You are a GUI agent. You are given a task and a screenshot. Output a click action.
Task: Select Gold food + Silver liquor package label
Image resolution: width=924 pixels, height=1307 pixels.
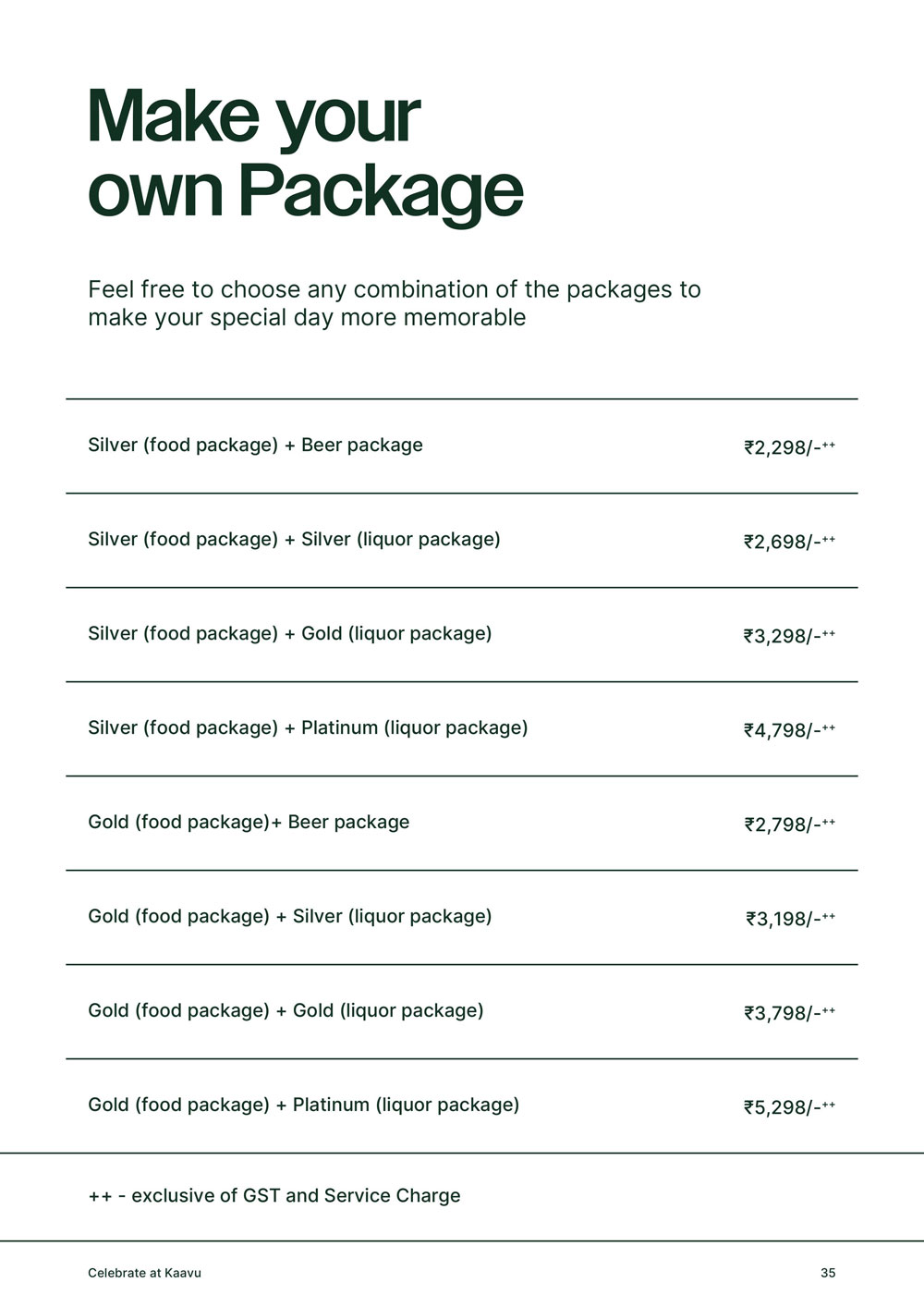click(289, 917)
